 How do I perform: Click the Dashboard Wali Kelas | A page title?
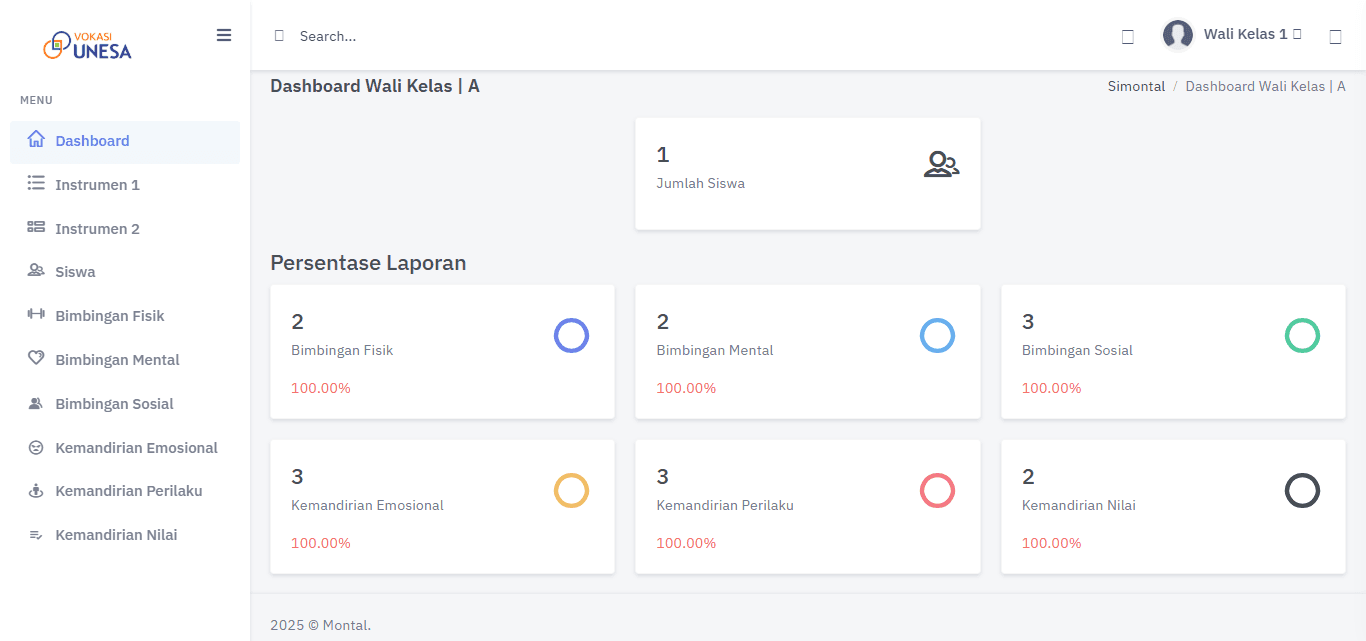point(375,86)
